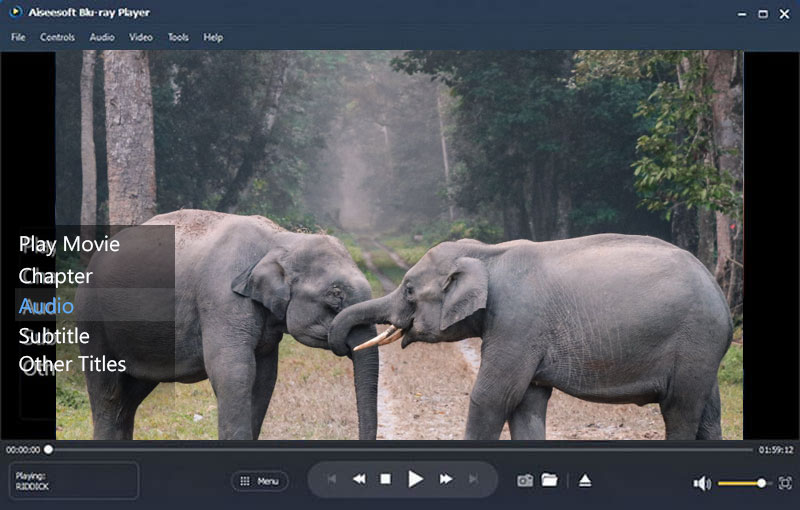Click the Fast Forward icon
Image resolution: width=800 pixels, height=510 pixels.
click(x=446, y=480)
